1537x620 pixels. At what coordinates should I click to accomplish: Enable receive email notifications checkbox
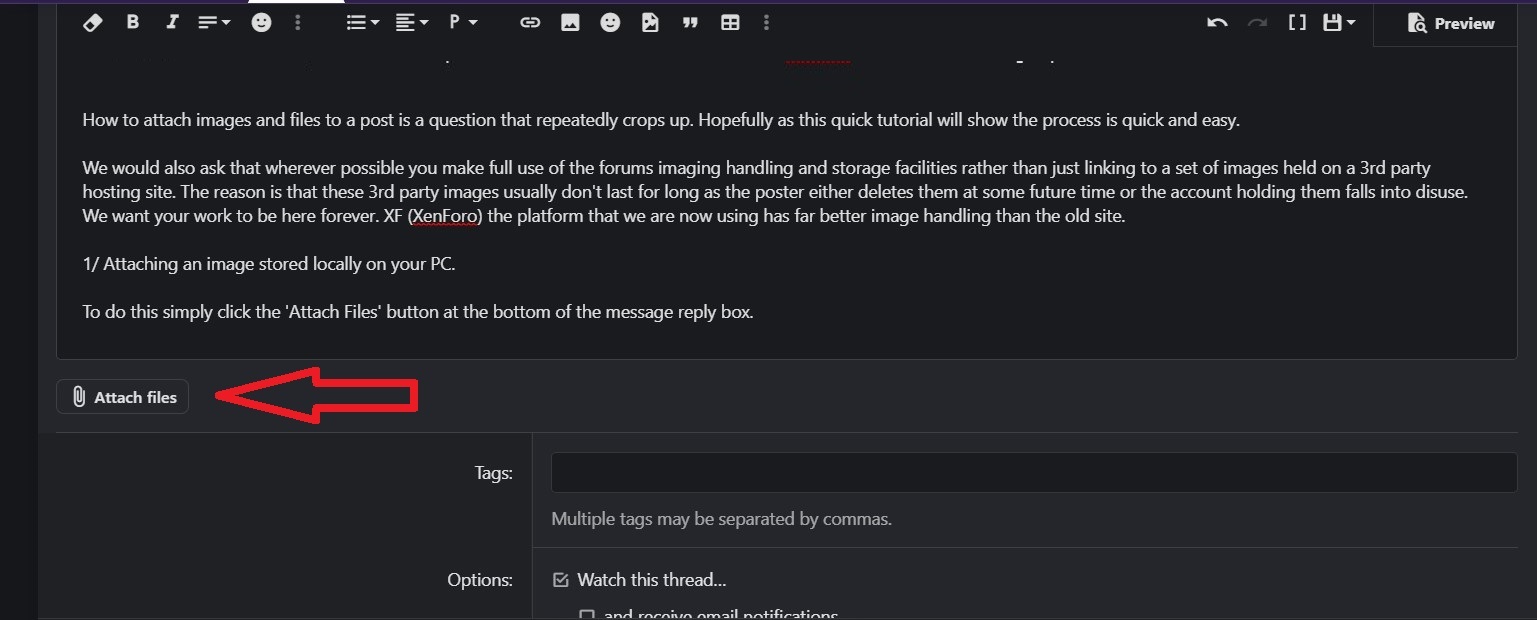587,615
